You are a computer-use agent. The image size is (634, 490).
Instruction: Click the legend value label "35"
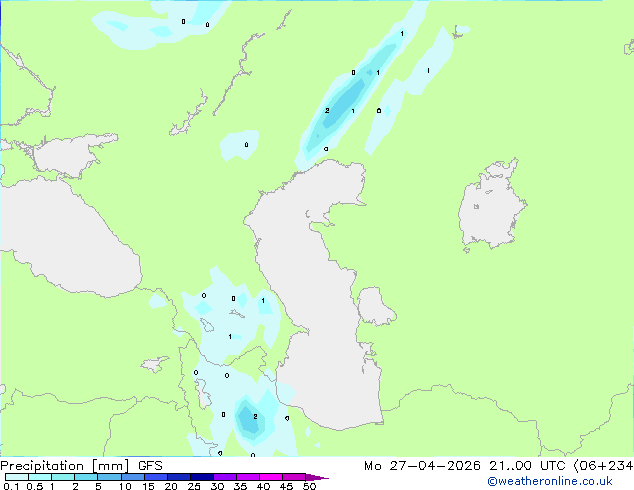click(240, 486)
